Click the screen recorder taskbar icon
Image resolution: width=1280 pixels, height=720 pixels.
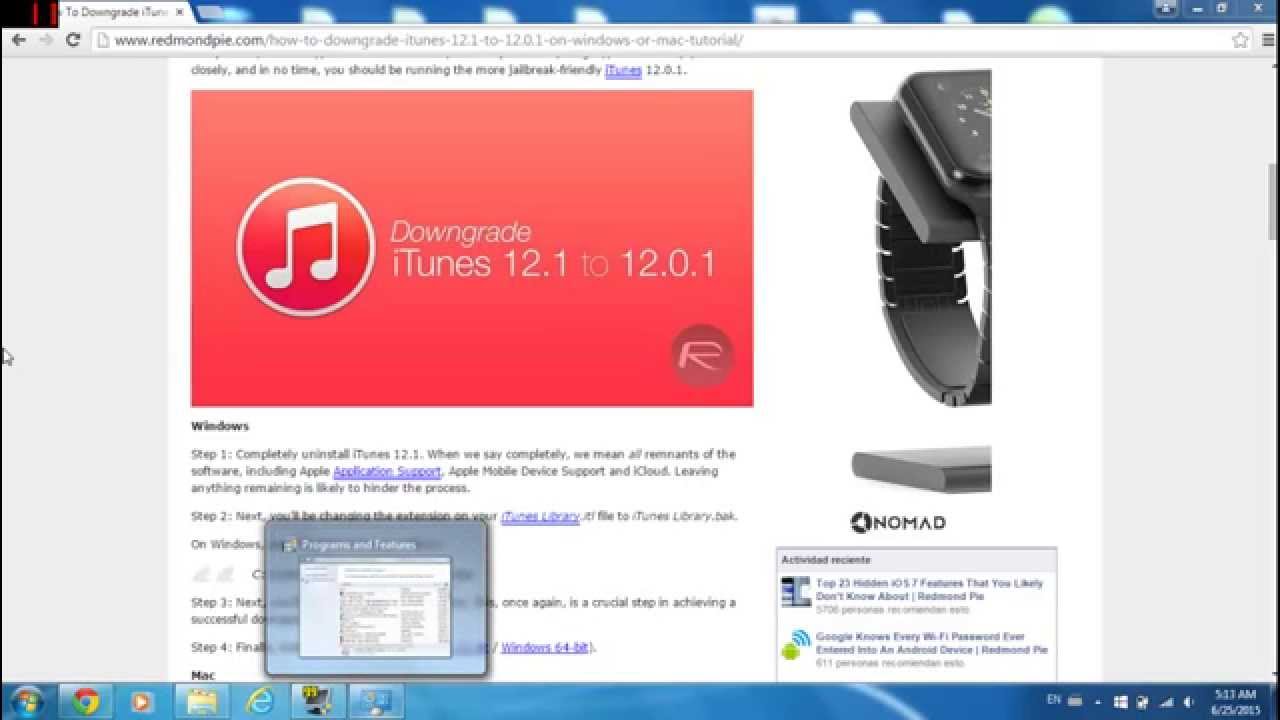click(318, 701)
